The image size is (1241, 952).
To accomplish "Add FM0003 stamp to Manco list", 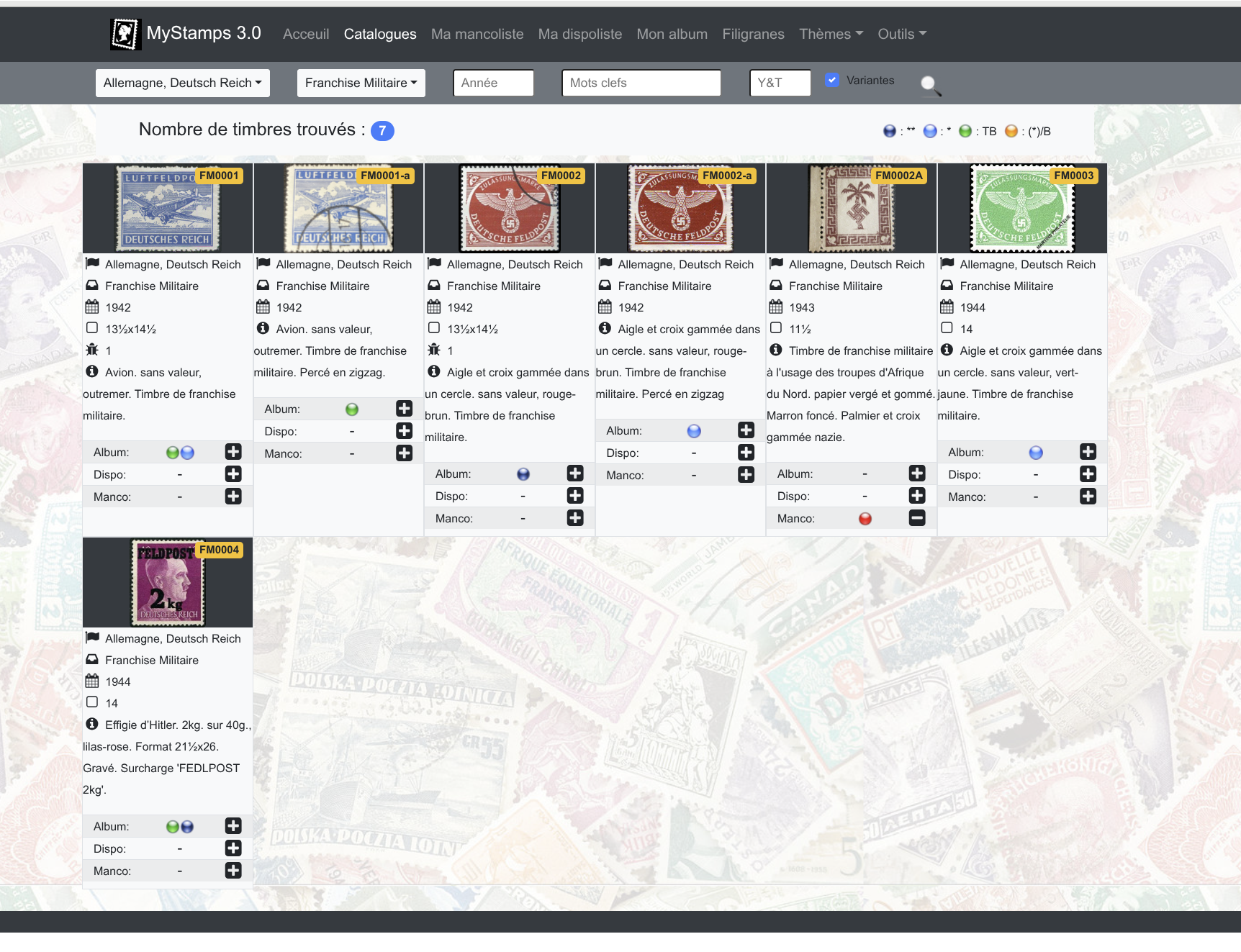I will coord(1088,497).
